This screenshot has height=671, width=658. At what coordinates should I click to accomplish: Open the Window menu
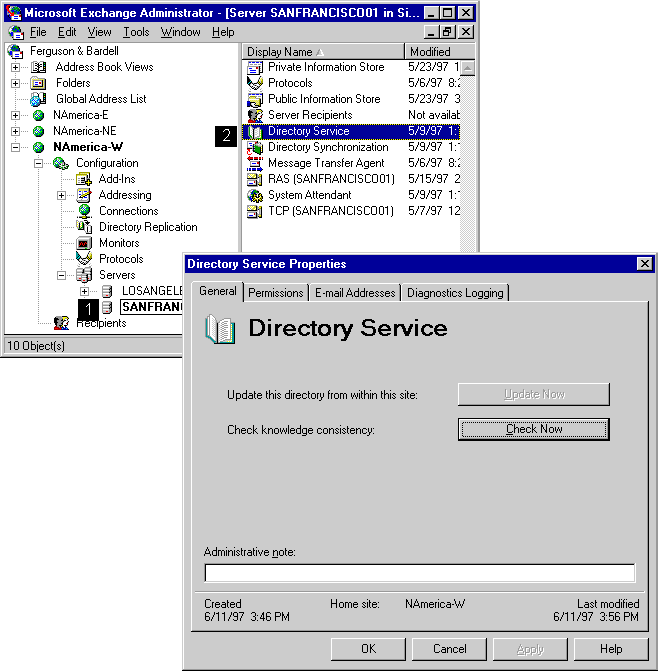[x=180, y=32]
